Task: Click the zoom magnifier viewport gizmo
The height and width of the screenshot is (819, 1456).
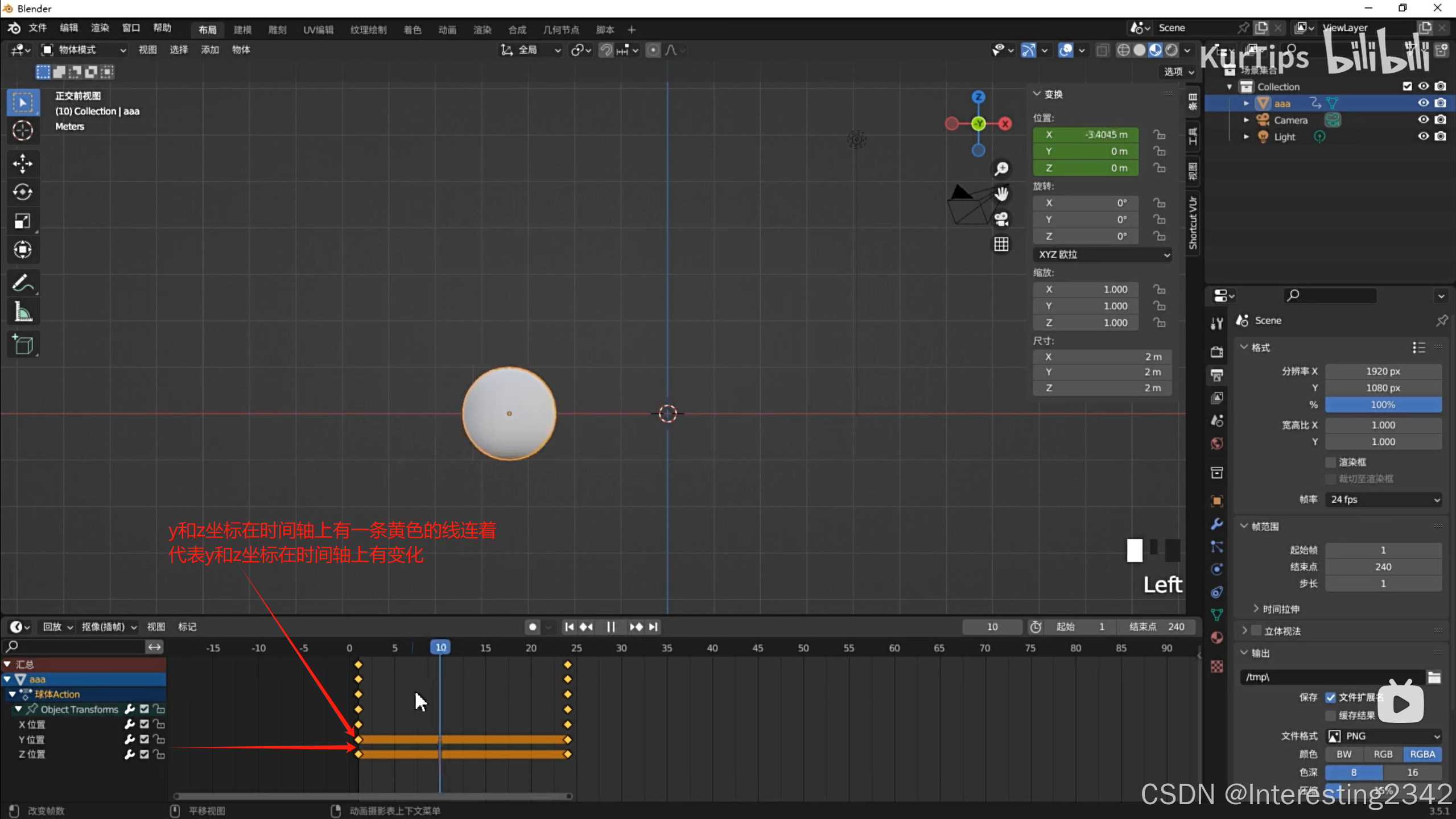Action: [x=1001, y=169]
